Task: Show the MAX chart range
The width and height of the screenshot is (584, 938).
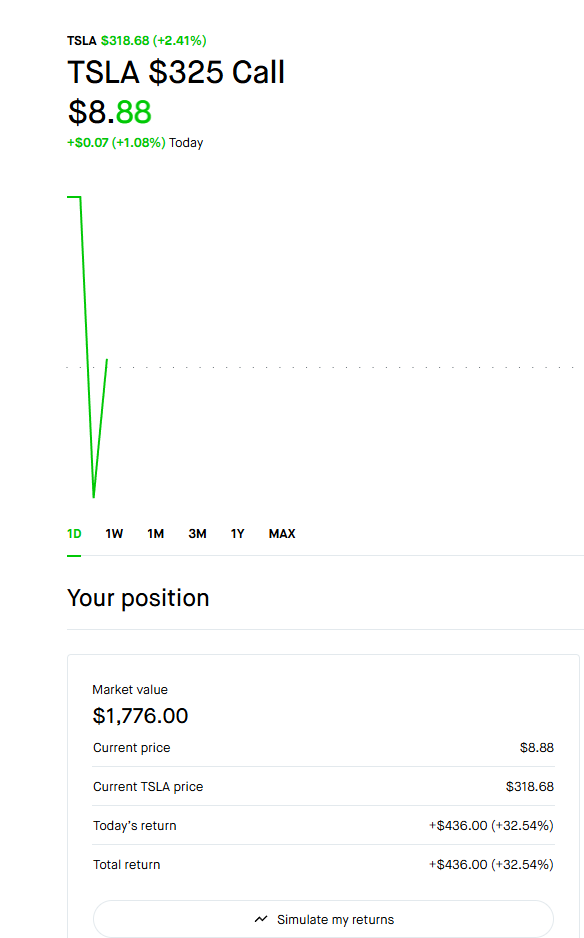Action: point(281,533)
